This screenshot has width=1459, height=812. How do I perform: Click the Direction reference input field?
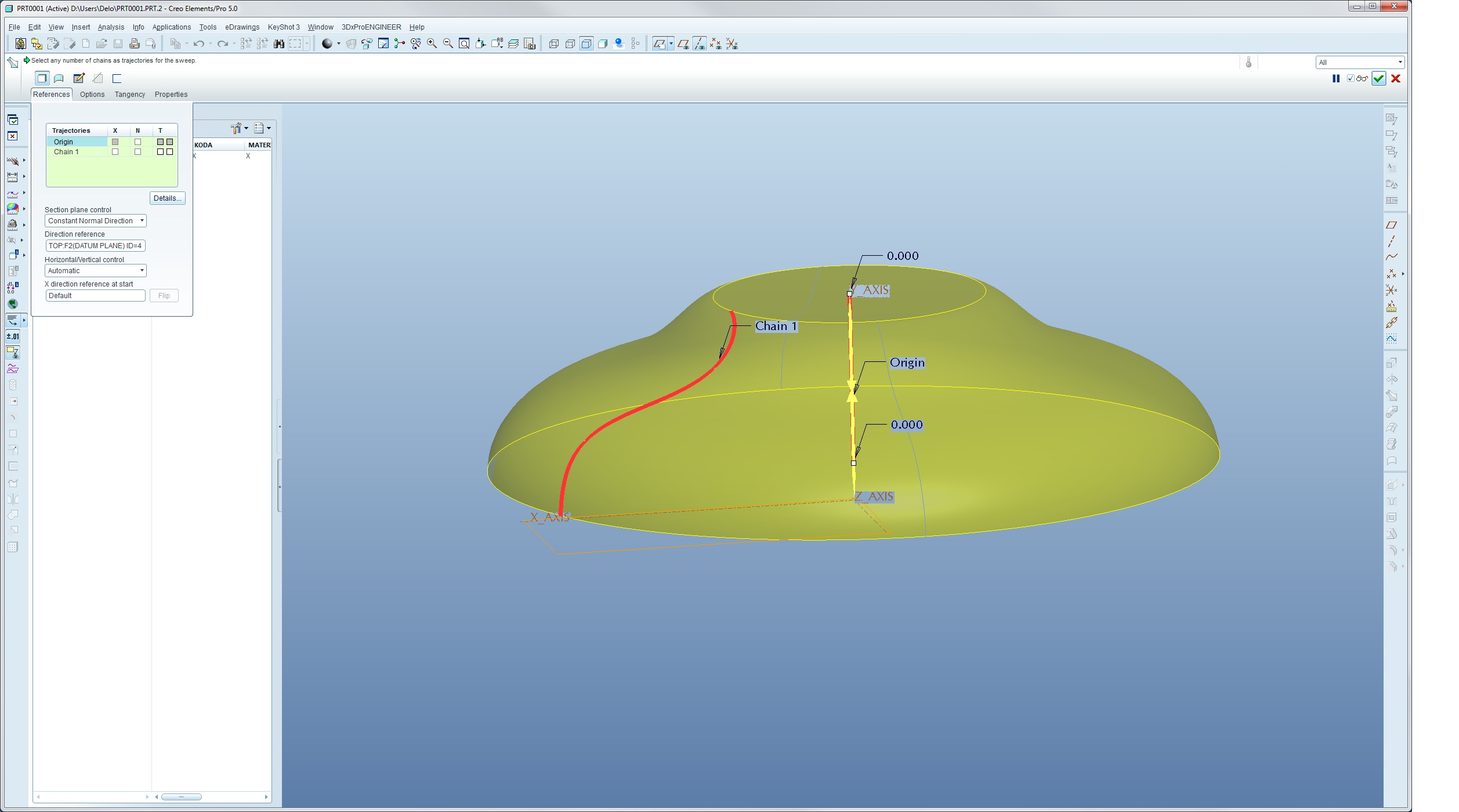[95, 246]
